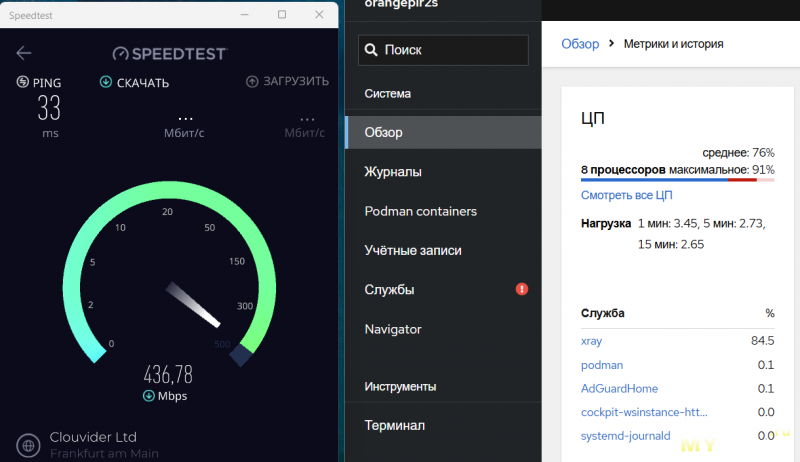Click the Смотреть все ЦП link
This screenshot has width=800, height=462.
[x=627, y=195]
